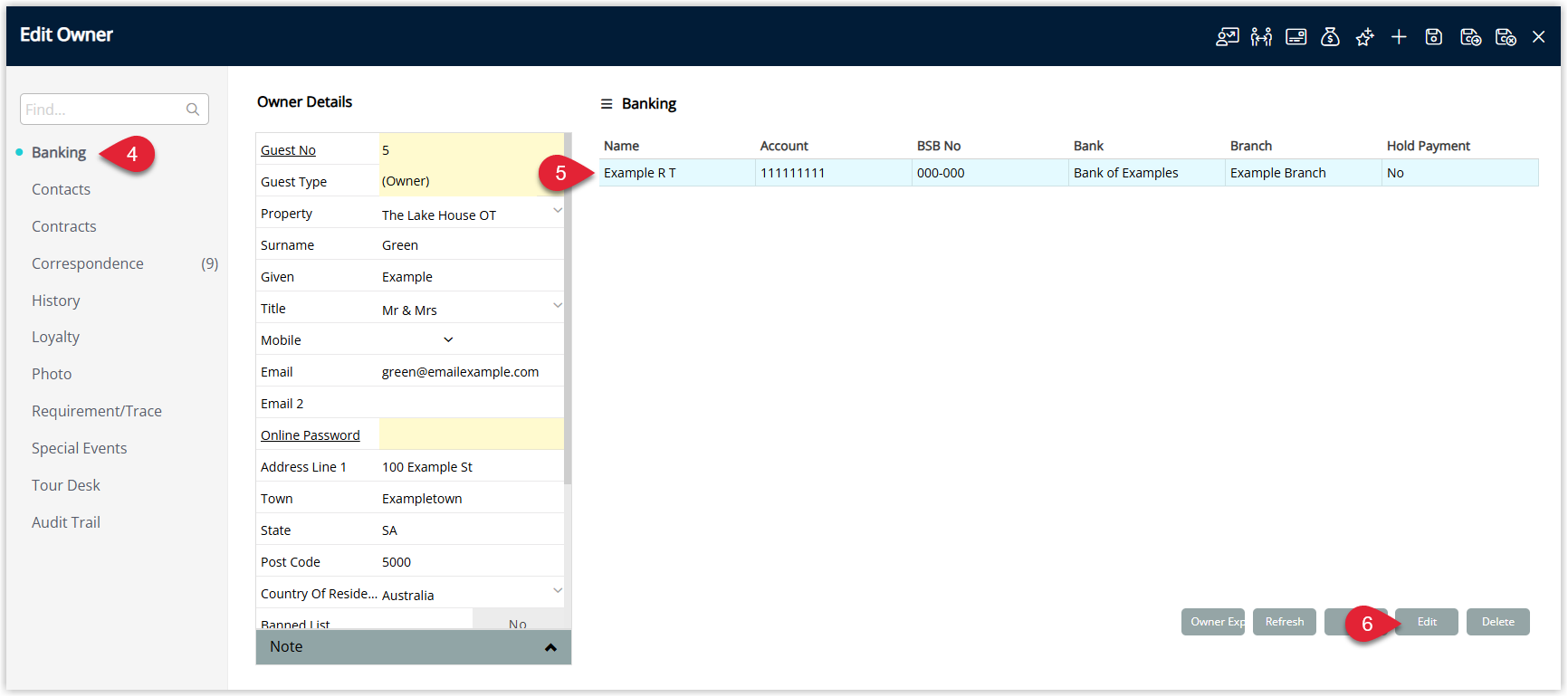Open the Banking panel hamburger menu
The height and width of the screenshot is (697, 1568).
[x=607, y=104]
